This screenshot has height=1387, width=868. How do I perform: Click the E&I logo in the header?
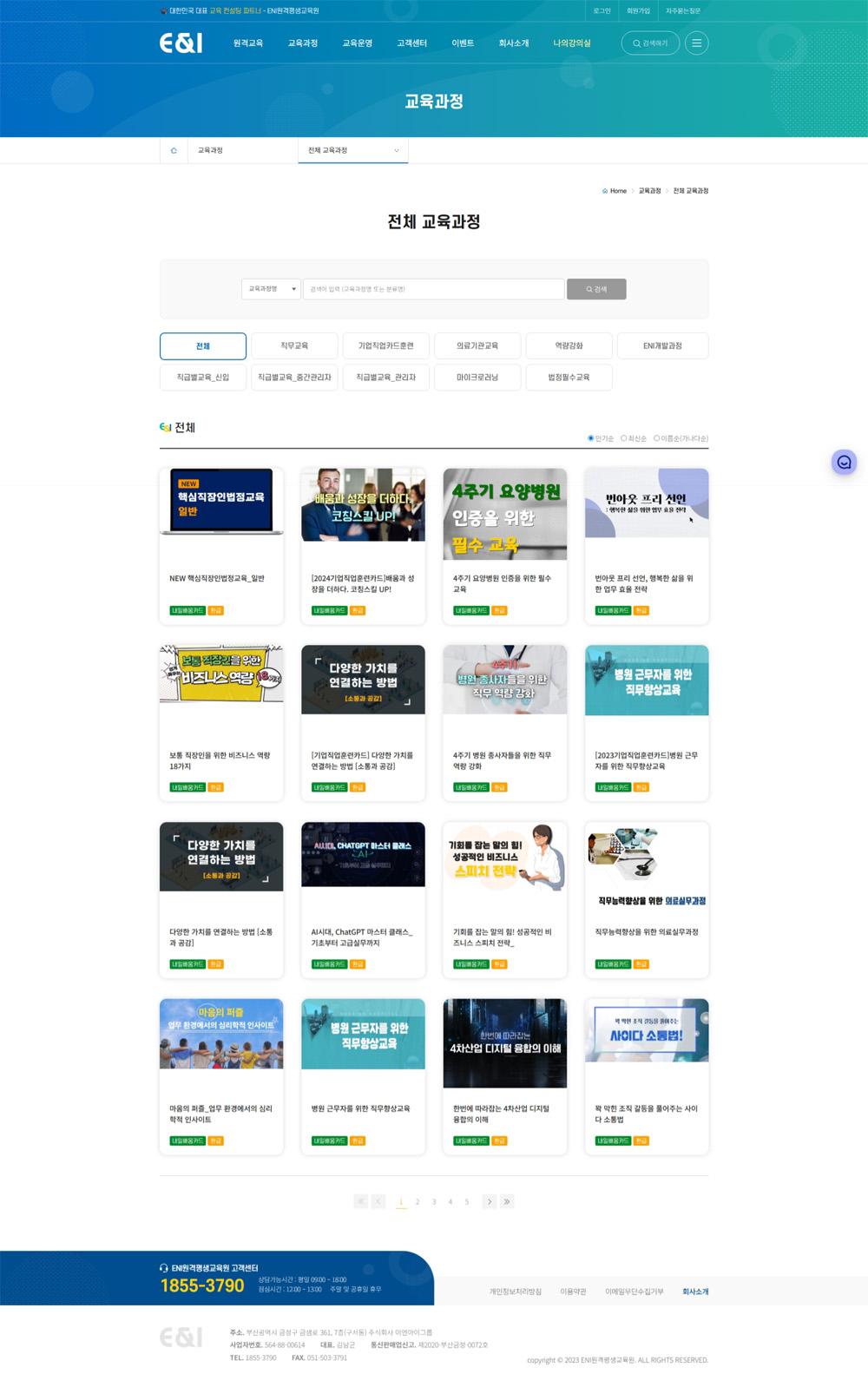(x=181, y=43)
